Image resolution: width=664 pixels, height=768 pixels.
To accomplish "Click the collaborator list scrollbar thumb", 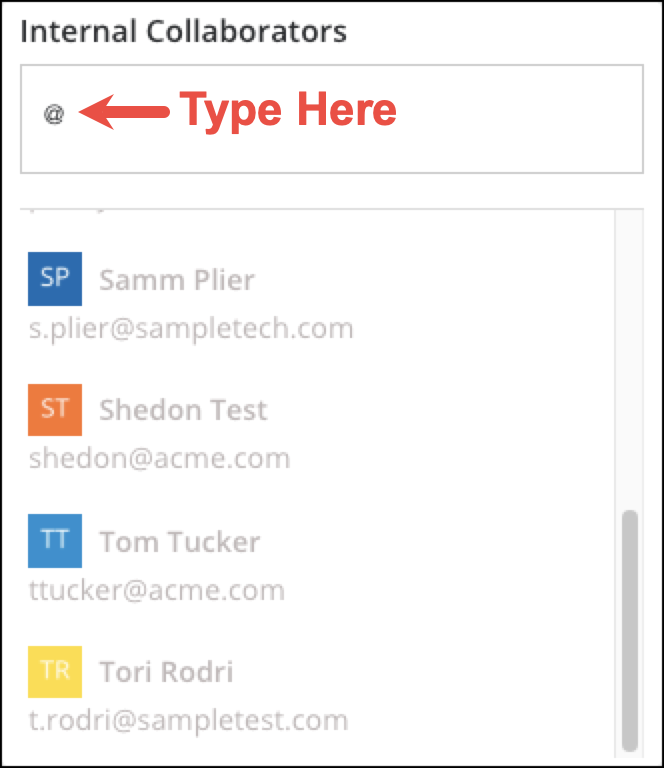I will (630, 630).
